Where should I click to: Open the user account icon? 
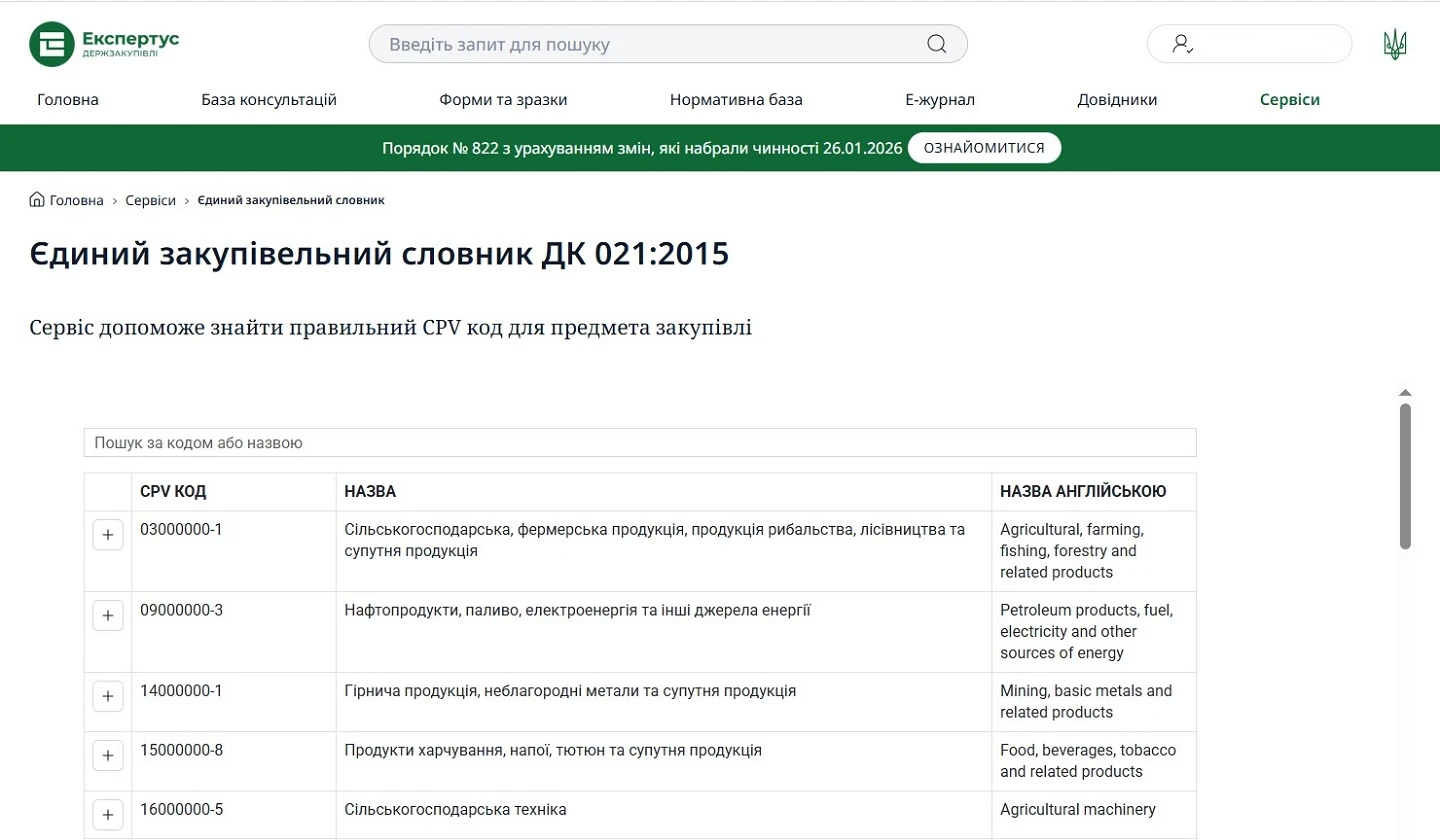(x=1182, y=43)
